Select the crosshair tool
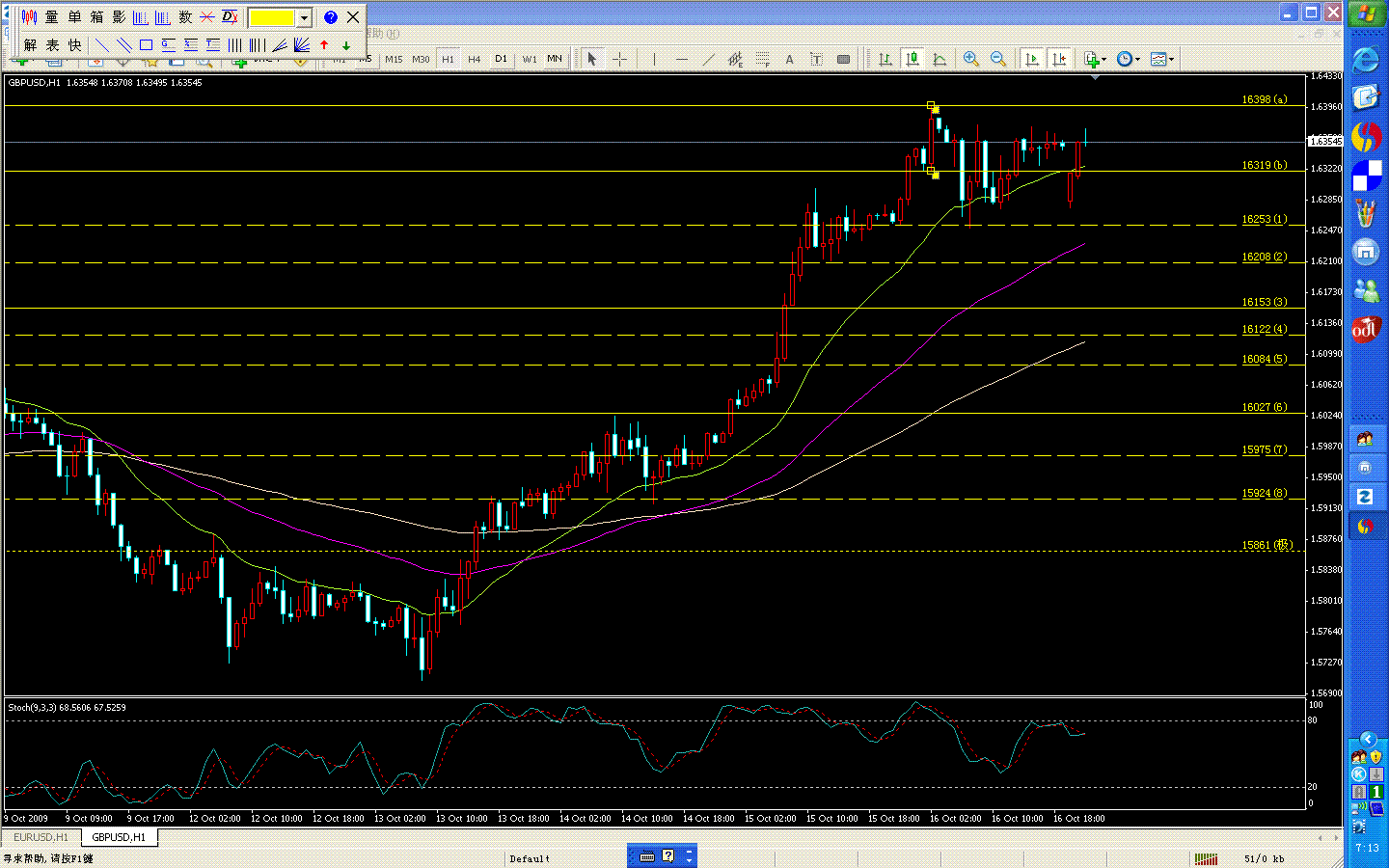Screen dimensions: 1389x868 tap(620, 59)
